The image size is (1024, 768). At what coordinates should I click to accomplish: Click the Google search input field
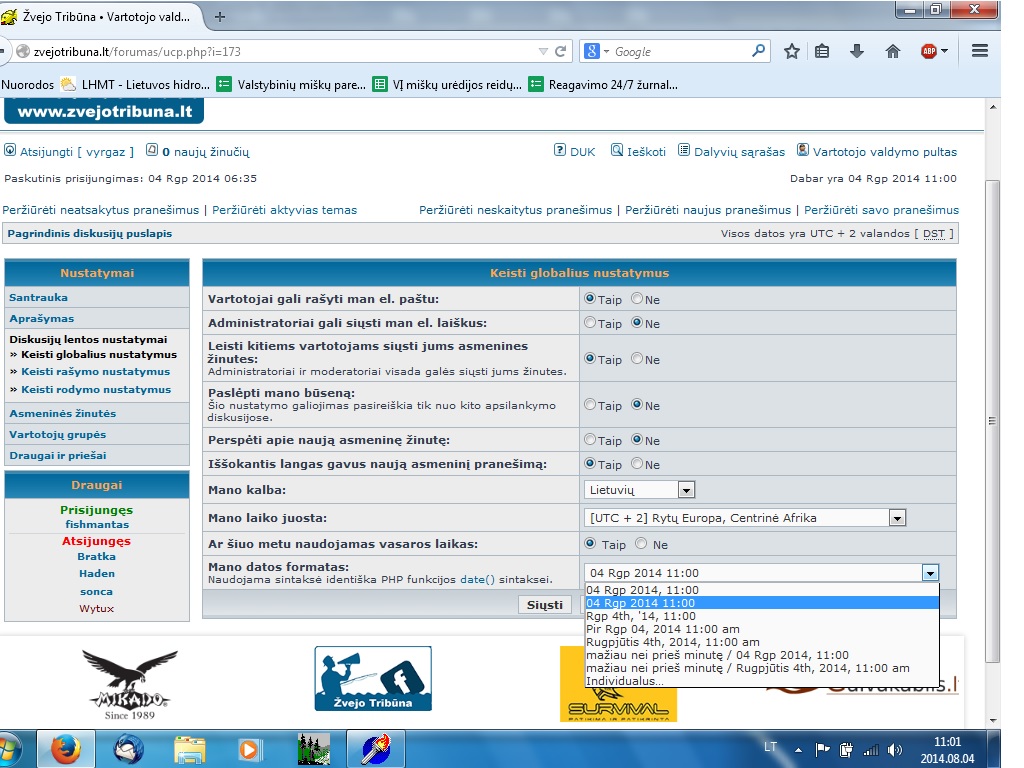pyautogui.click(x=680, y=51)
